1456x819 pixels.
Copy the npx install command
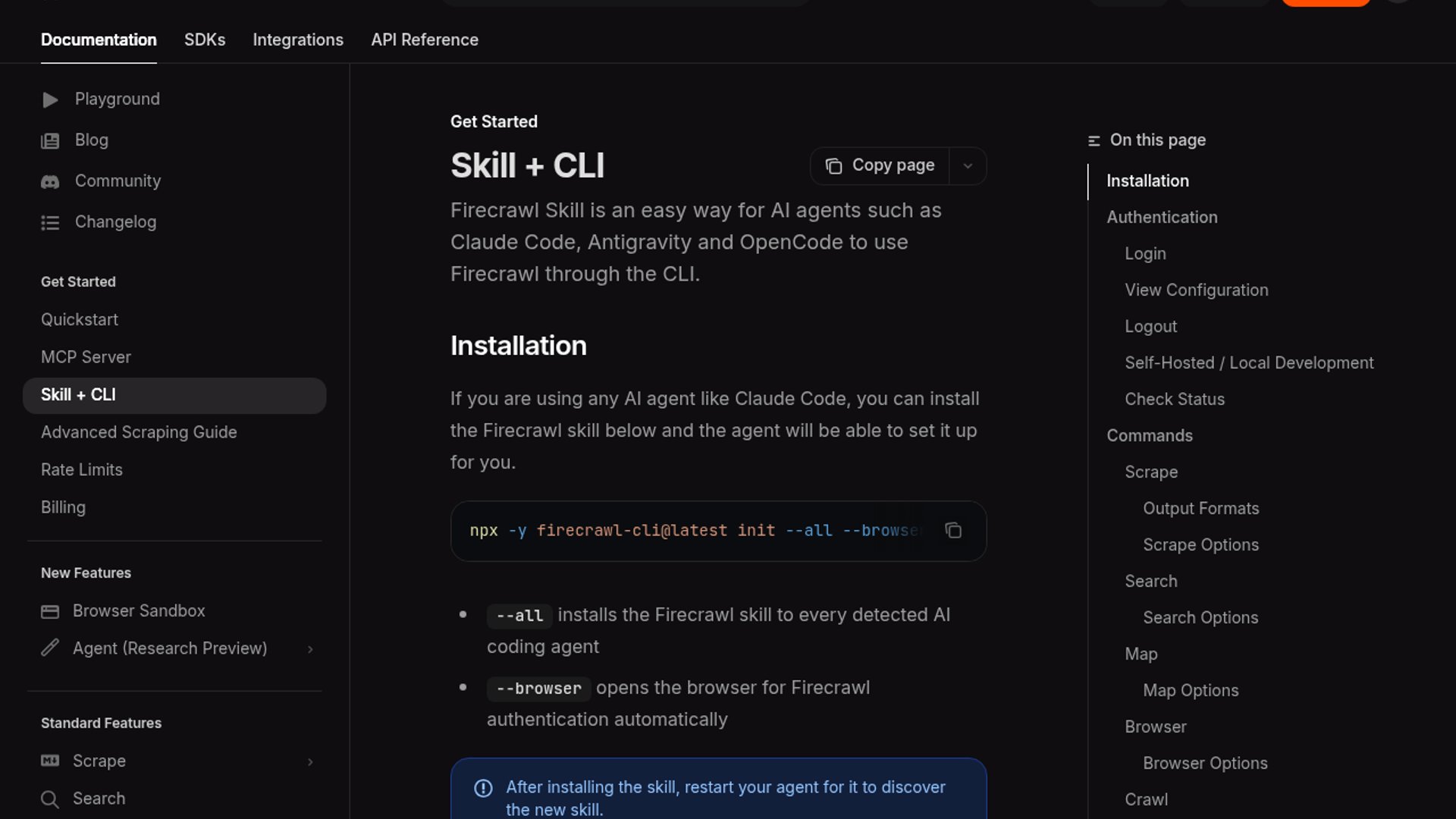point(953,531)
